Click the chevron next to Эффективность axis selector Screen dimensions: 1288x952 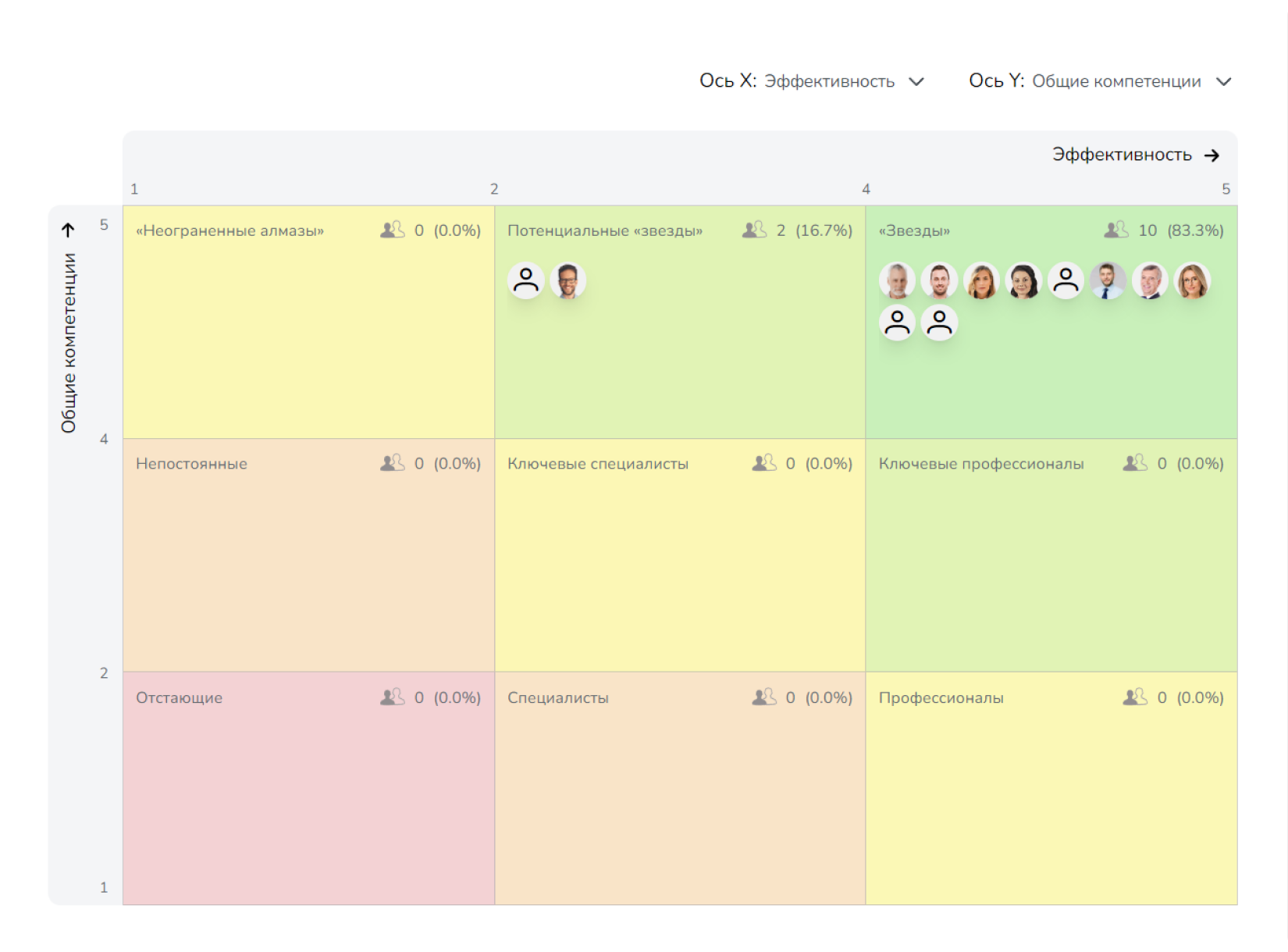pyautogui.click(x=916, y=81)
